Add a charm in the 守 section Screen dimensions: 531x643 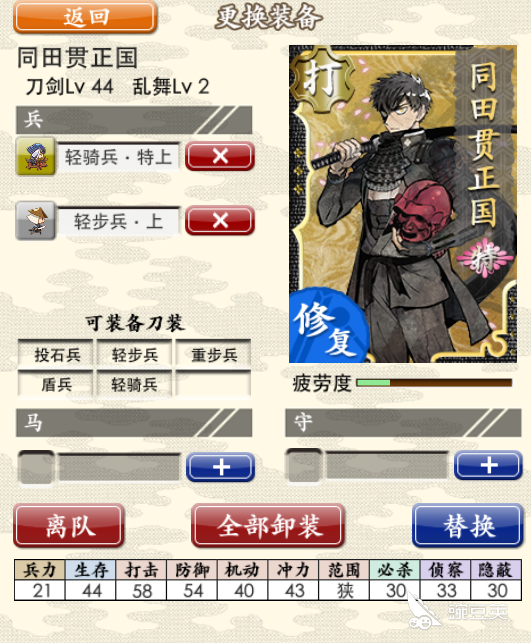pos(488,465)
